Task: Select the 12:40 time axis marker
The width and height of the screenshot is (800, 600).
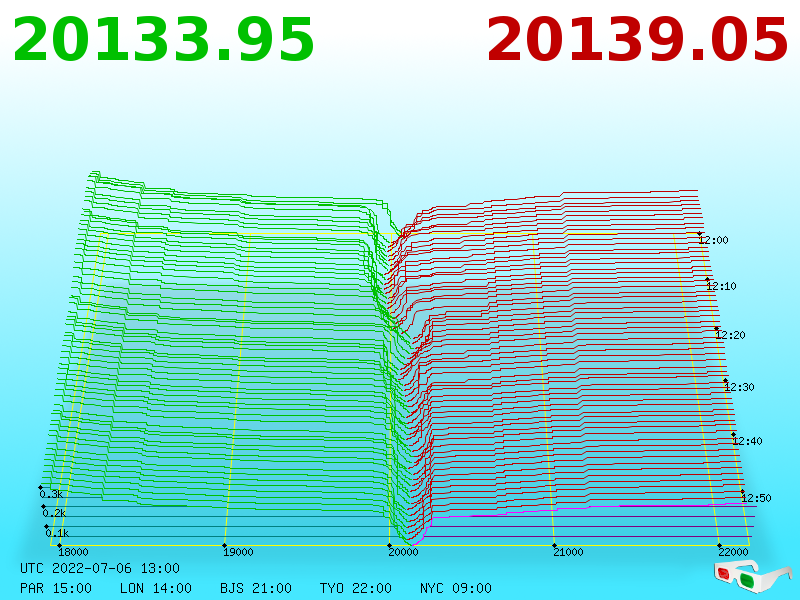Action: (x=747, y=441)
